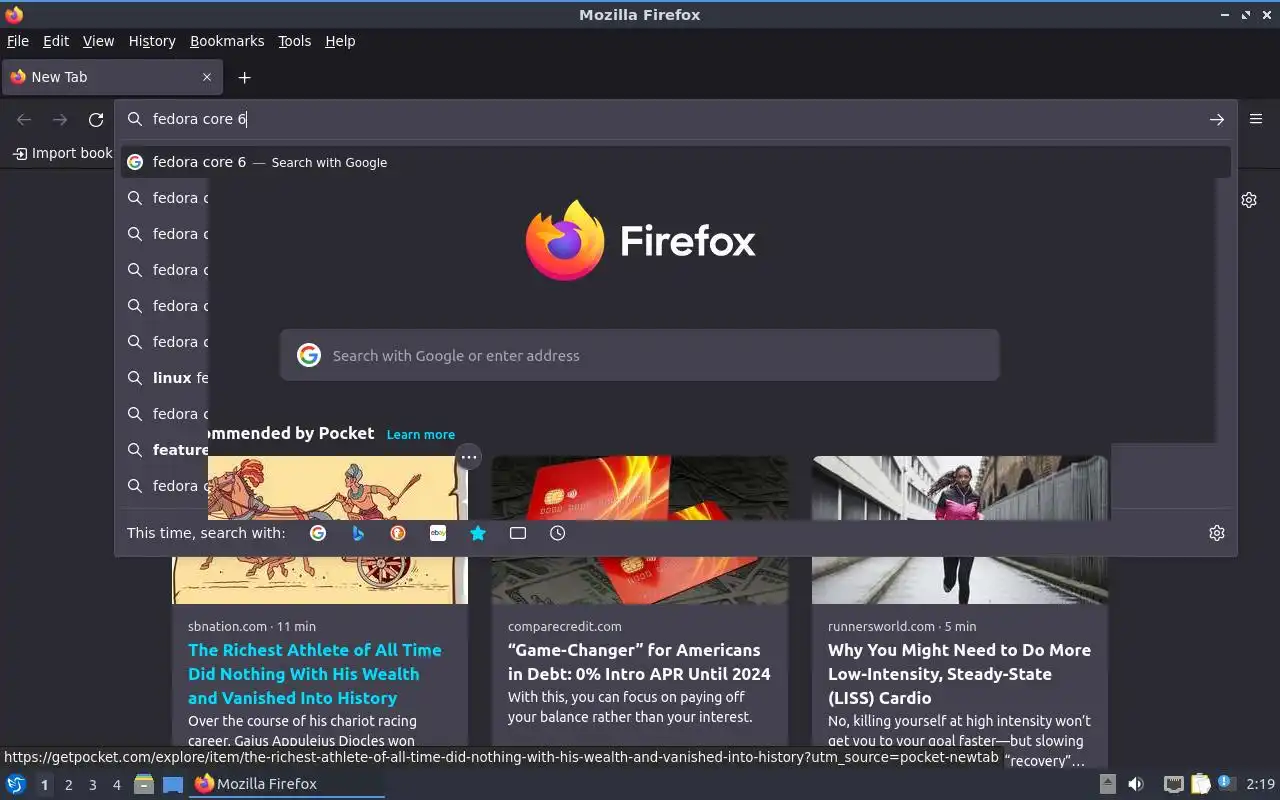1280x800 pixels.
Task: Search this time with Bing icon
Action: coord(358,533)
